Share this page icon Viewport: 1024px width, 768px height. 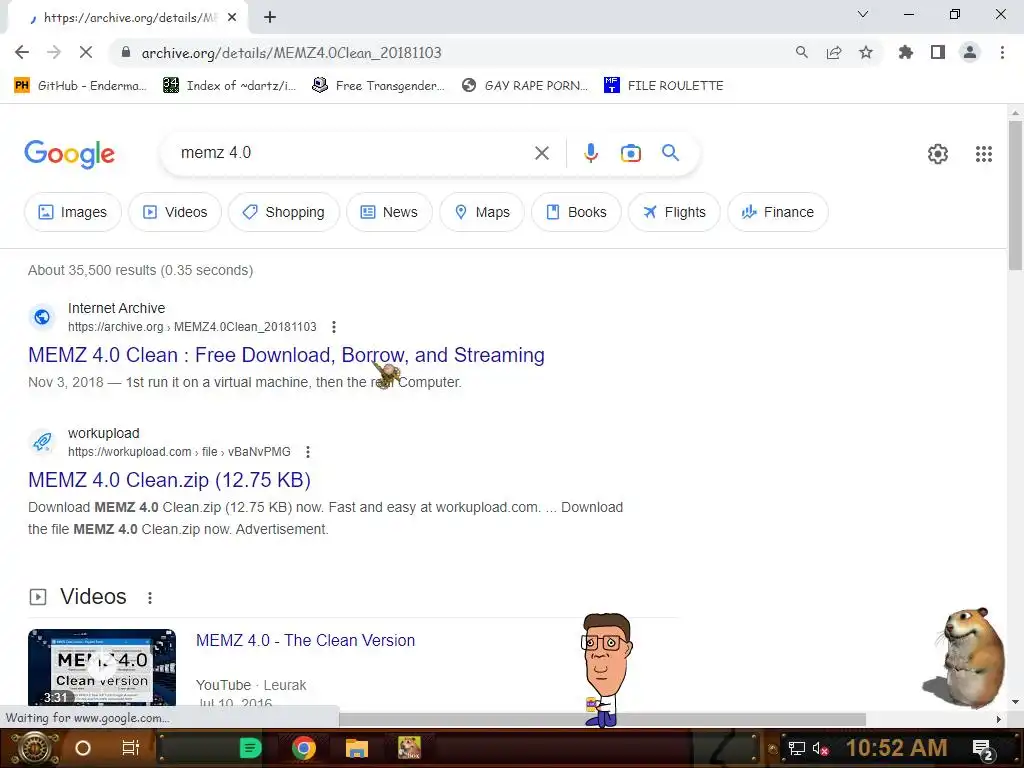(x=833, y=52)
